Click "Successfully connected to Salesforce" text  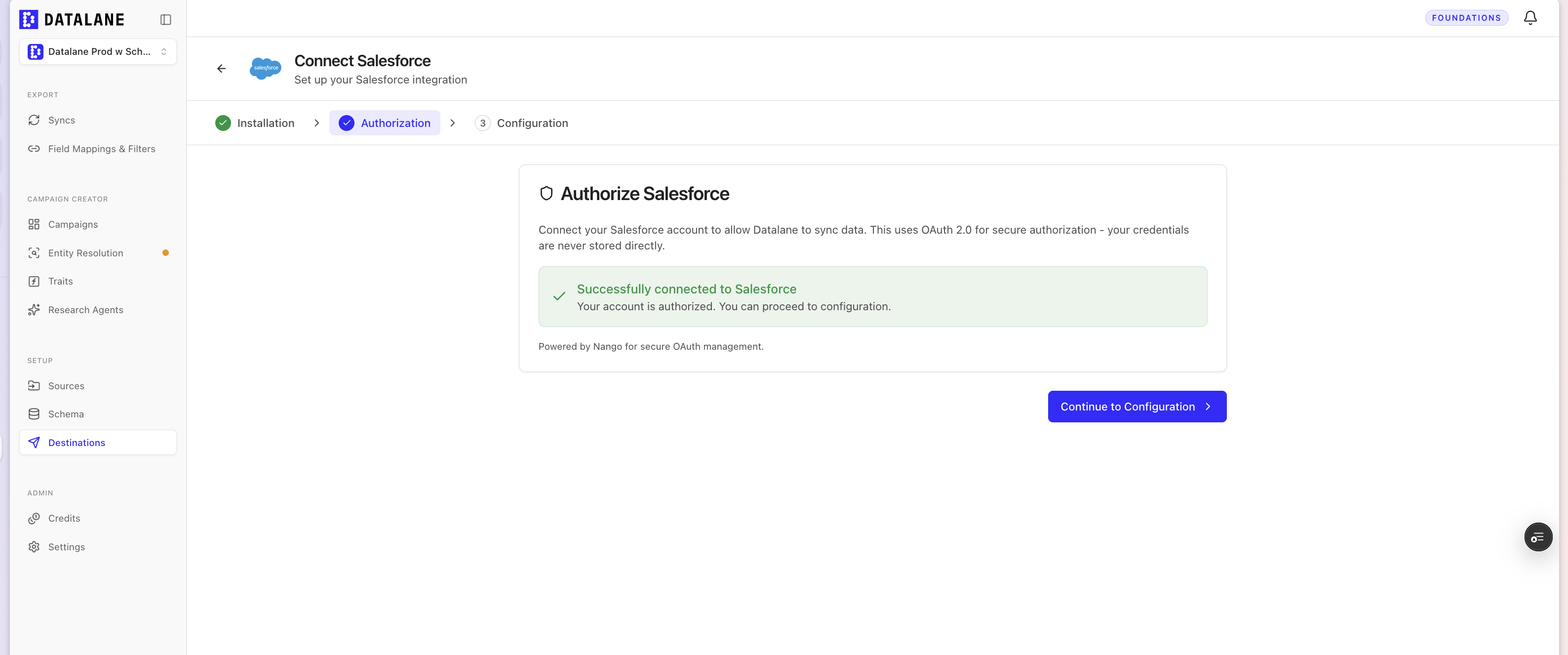point(687,289)
